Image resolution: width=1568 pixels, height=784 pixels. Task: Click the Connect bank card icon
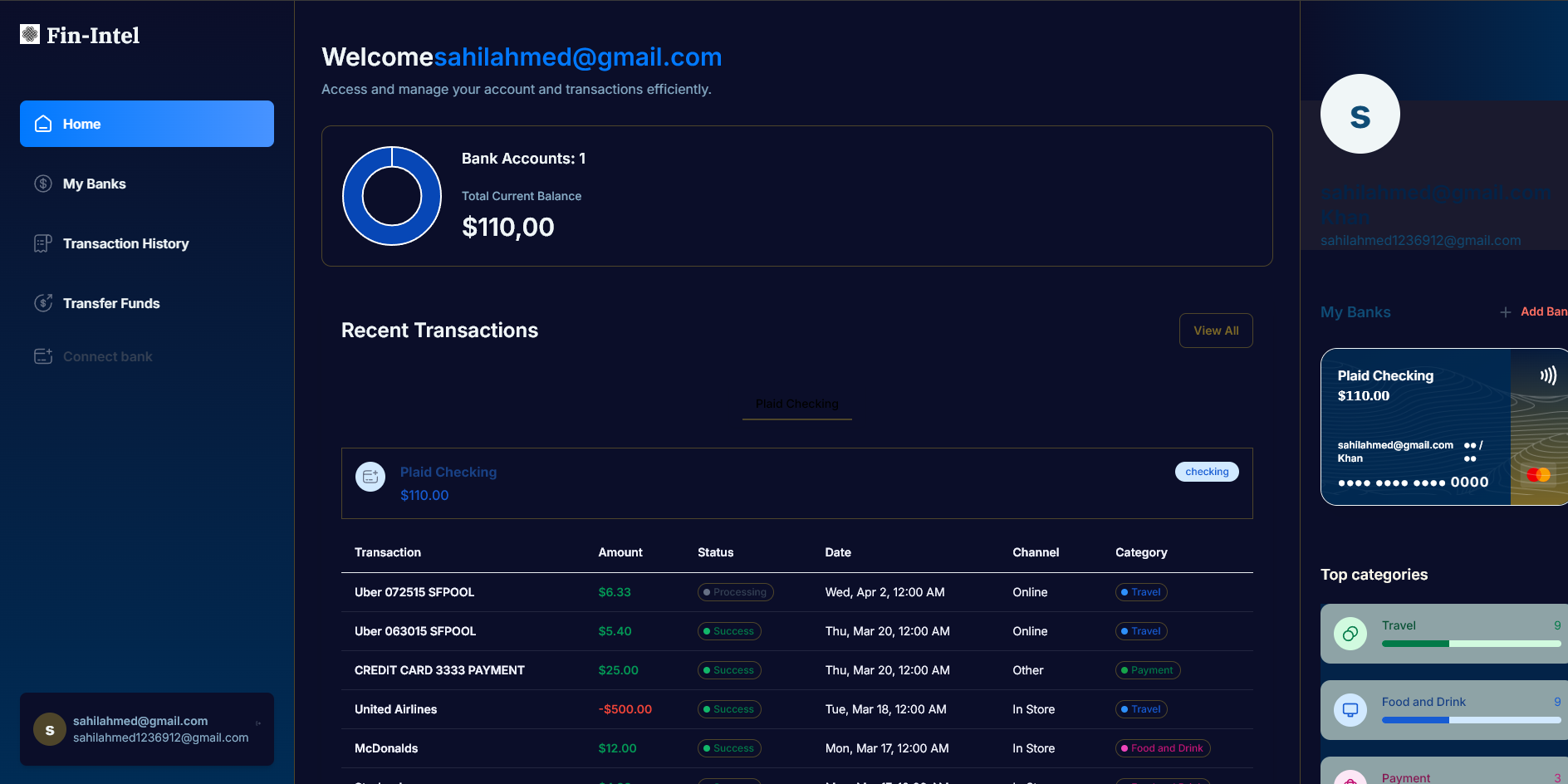click(43, 356)
